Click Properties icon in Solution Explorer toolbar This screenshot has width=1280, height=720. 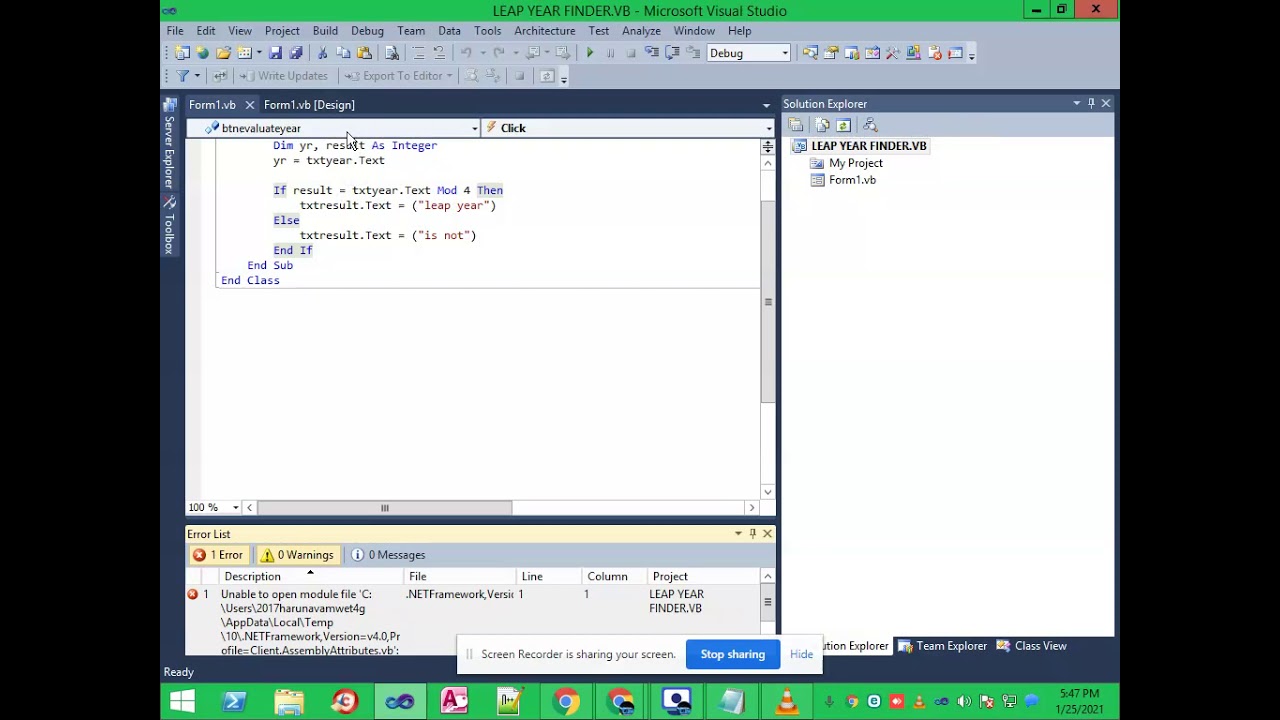796,125
